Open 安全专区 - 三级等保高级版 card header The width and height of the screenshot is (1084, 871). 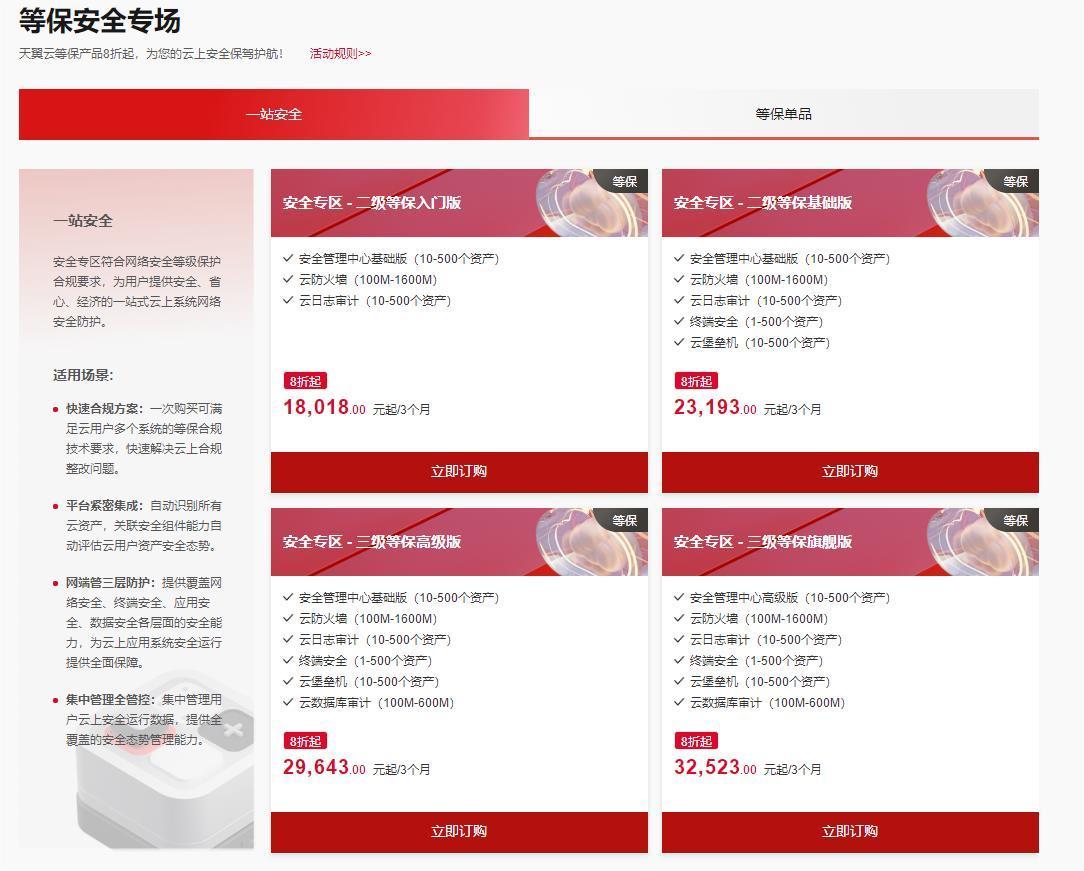click(x=459, y=541)
